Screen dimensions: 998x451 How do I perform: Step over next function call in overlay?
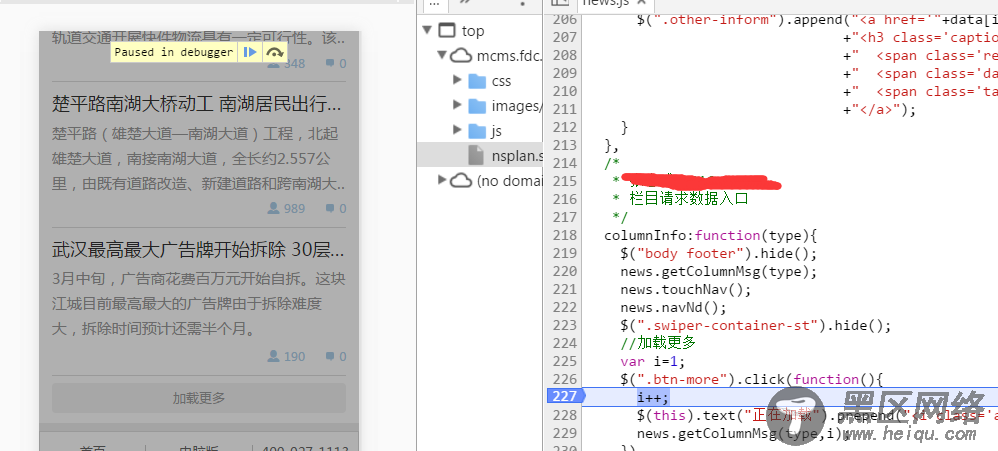pos(274,52)
